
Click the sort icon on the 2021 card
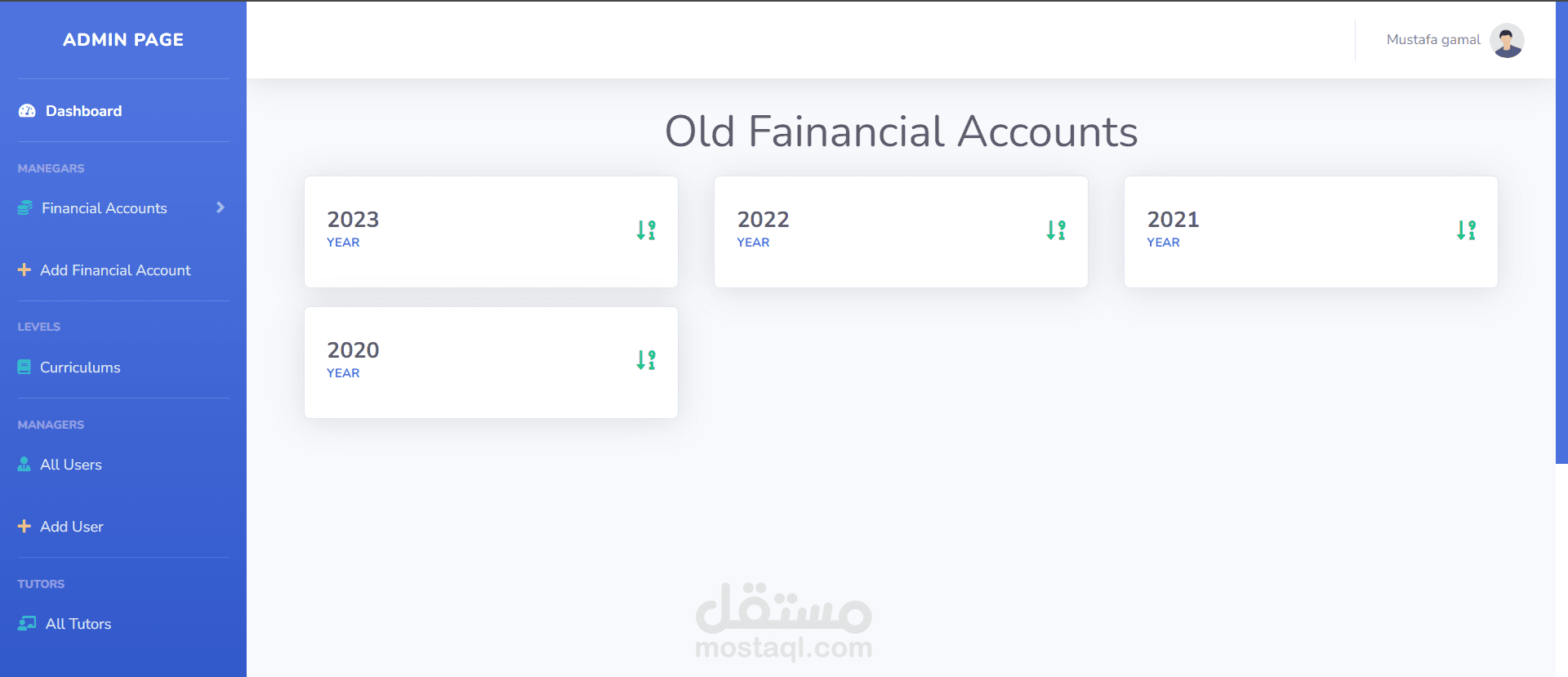tap(1466, 230)
